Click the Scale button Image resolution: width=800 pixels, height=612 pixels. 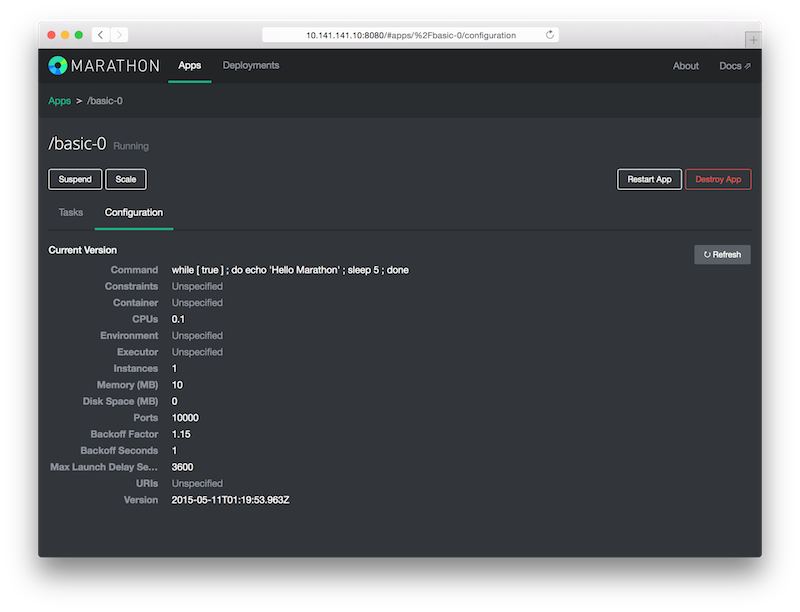point(126,179)
